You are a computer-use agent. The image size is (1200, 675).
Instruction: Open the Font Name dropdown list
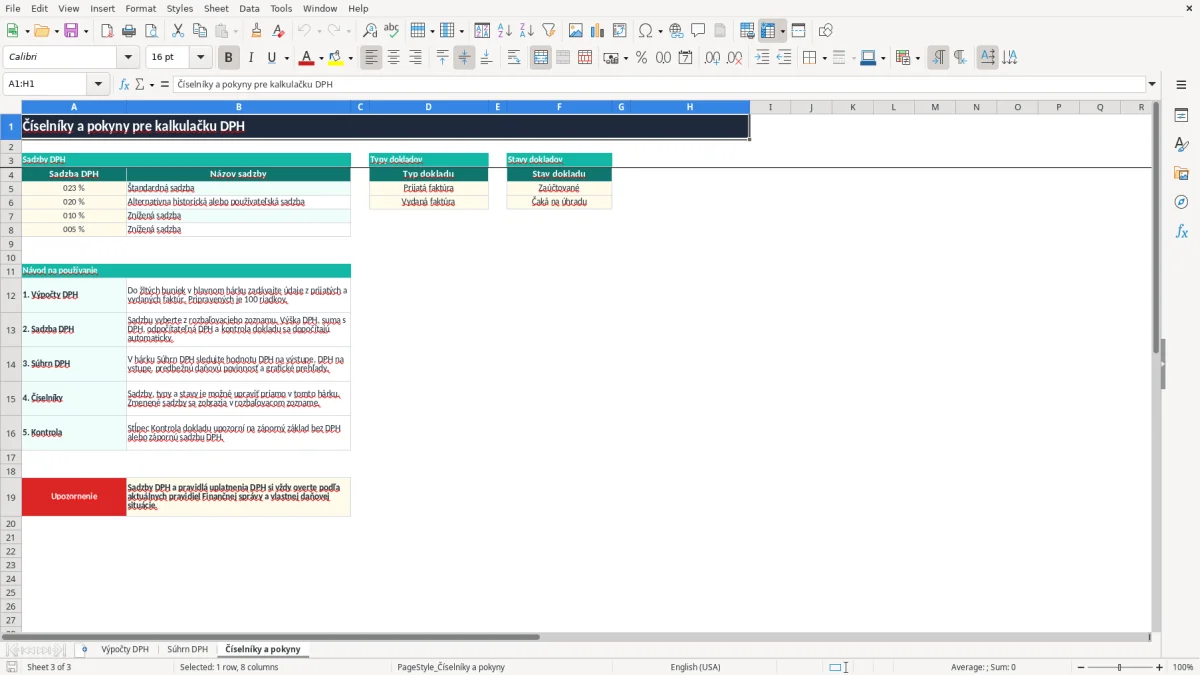point(129,58)
